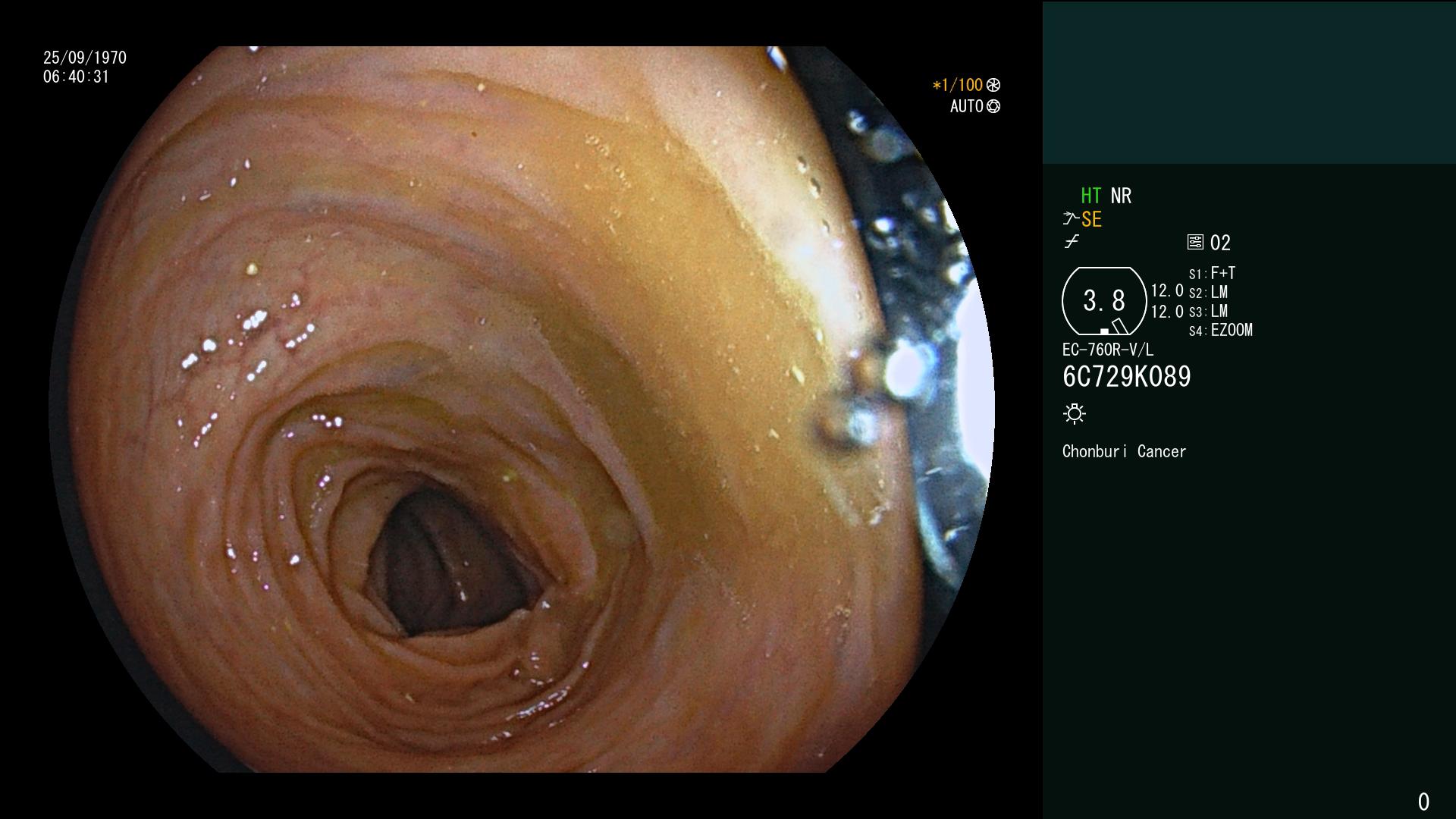
Task: Click the scope model EC-760R-V/L
Action: 1108,350
